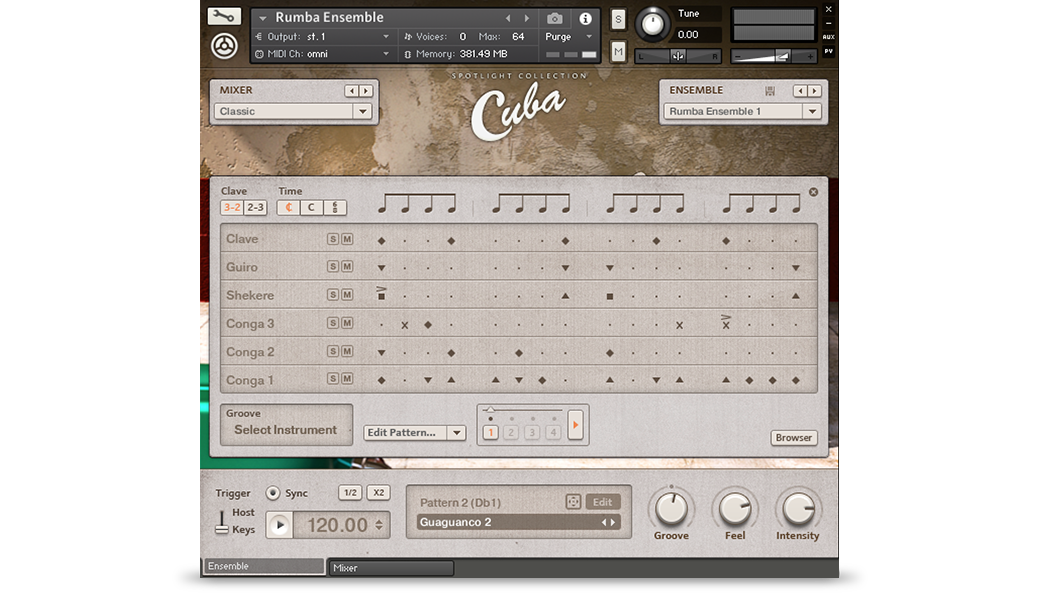Image resolution: width=1040 pixels, height=600 pixels.
Task: Double tempo with the X2 button
Action: tap(378, 493)
